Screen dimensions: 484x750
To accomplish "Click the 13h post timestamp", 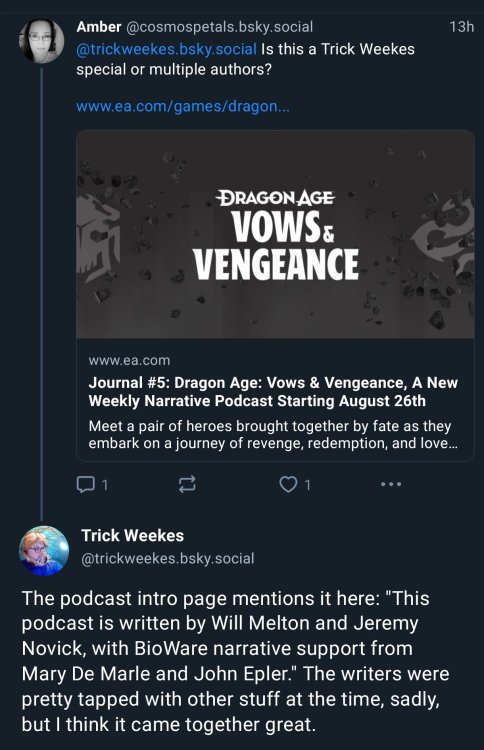I will [462, 26].
